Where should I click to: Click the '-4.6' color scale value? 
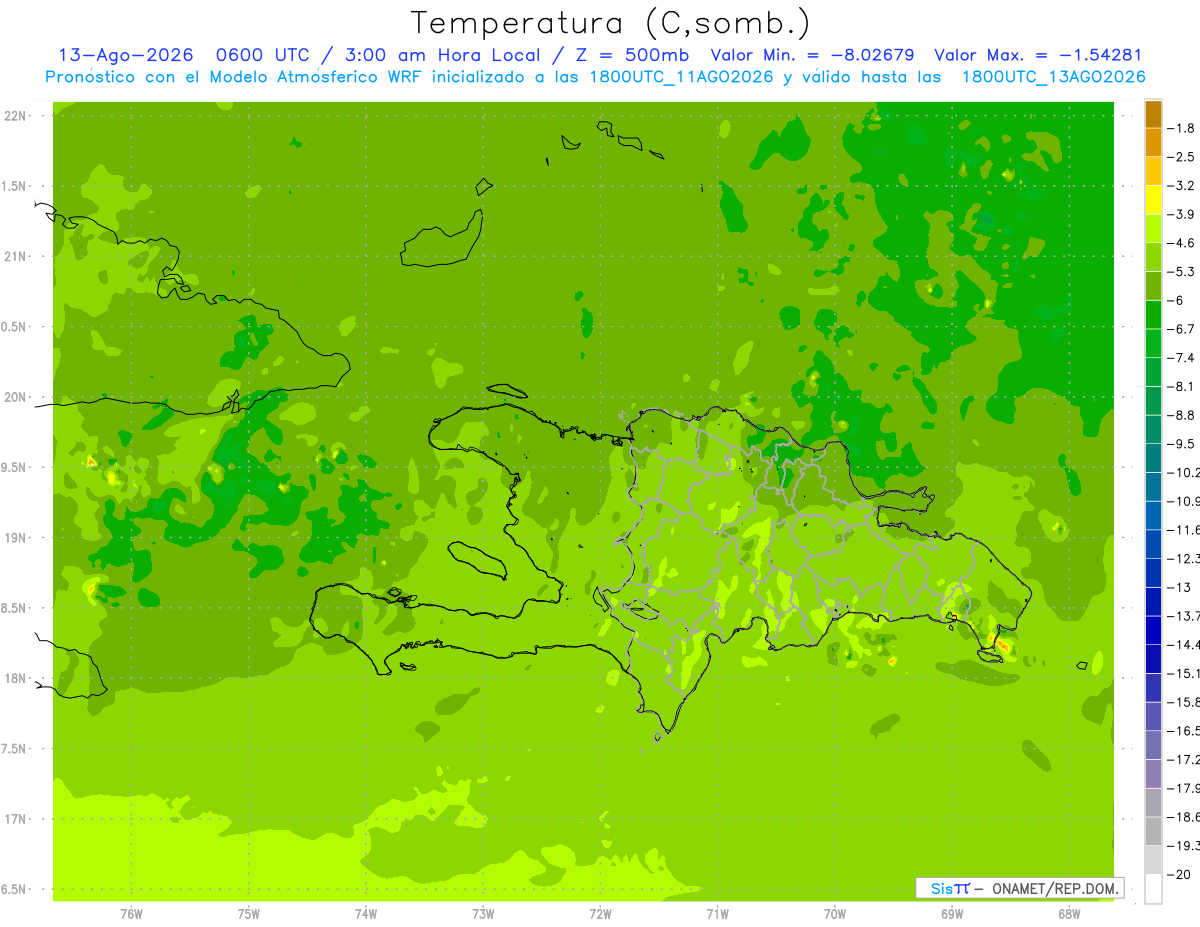click(1183, 243)
